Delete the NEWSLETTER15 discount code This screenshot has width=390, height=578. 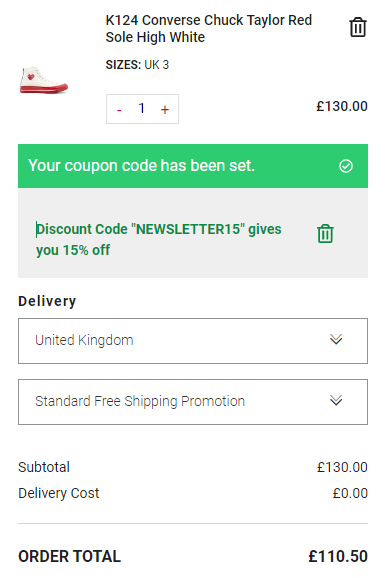(325, 234)
